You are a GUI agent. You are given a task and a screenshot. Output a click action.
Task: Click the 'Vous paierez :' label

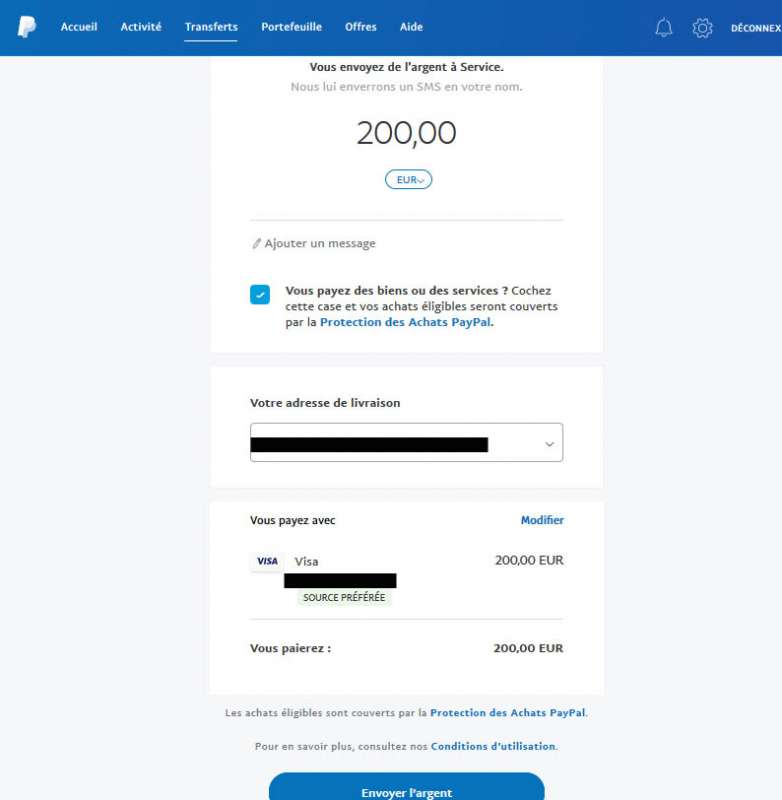pos(290,648)
